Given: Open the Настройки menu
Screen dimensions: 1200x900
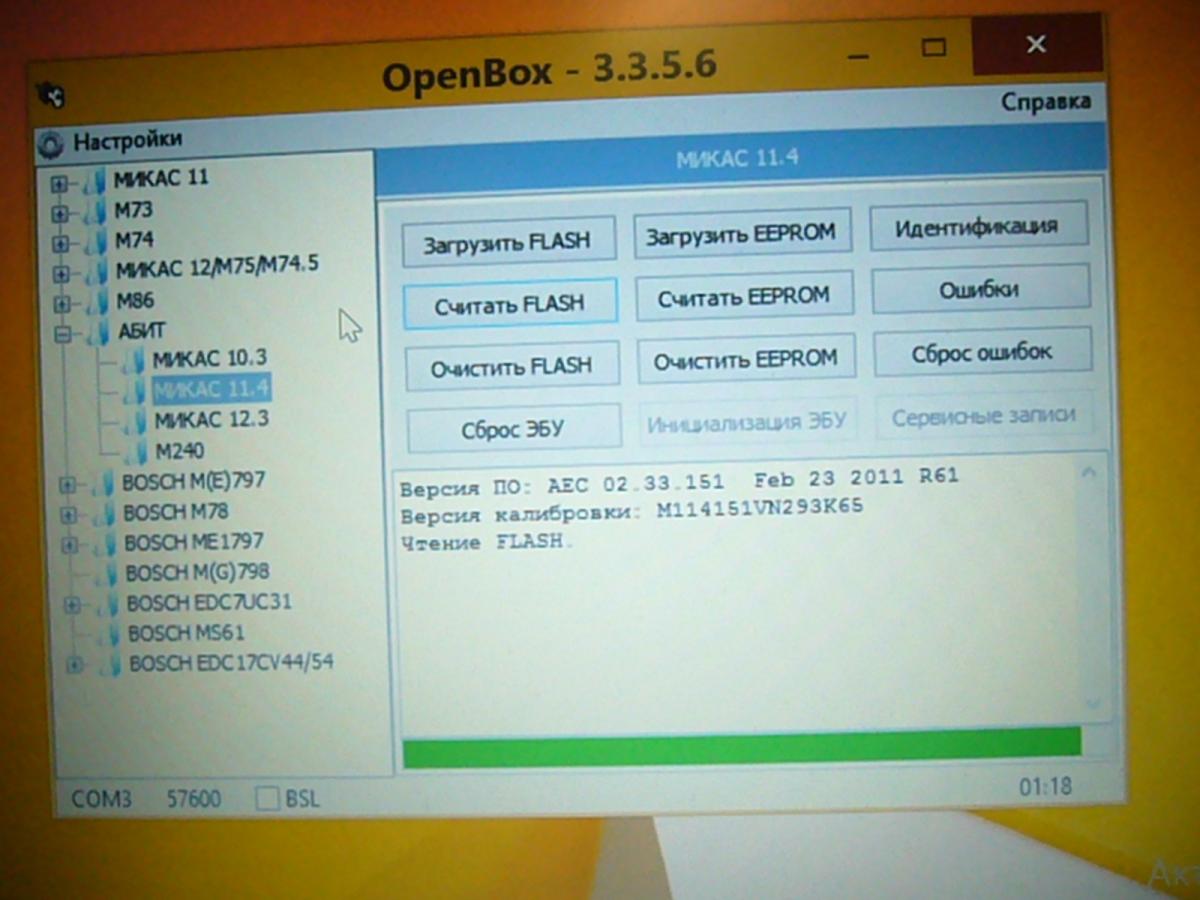Looking at the screenshot, I should click(127, 140).
